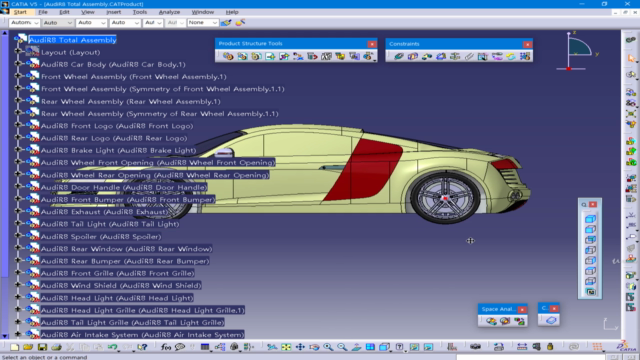The width and height of the screenshot is (640, 360).
Task: Open the Edit menu
Action: [x=64, y=12]
